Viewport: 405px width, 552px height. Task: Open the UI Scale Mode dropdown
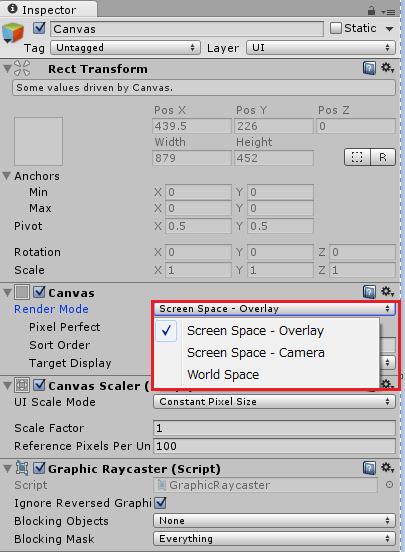[x=274, y=402]
